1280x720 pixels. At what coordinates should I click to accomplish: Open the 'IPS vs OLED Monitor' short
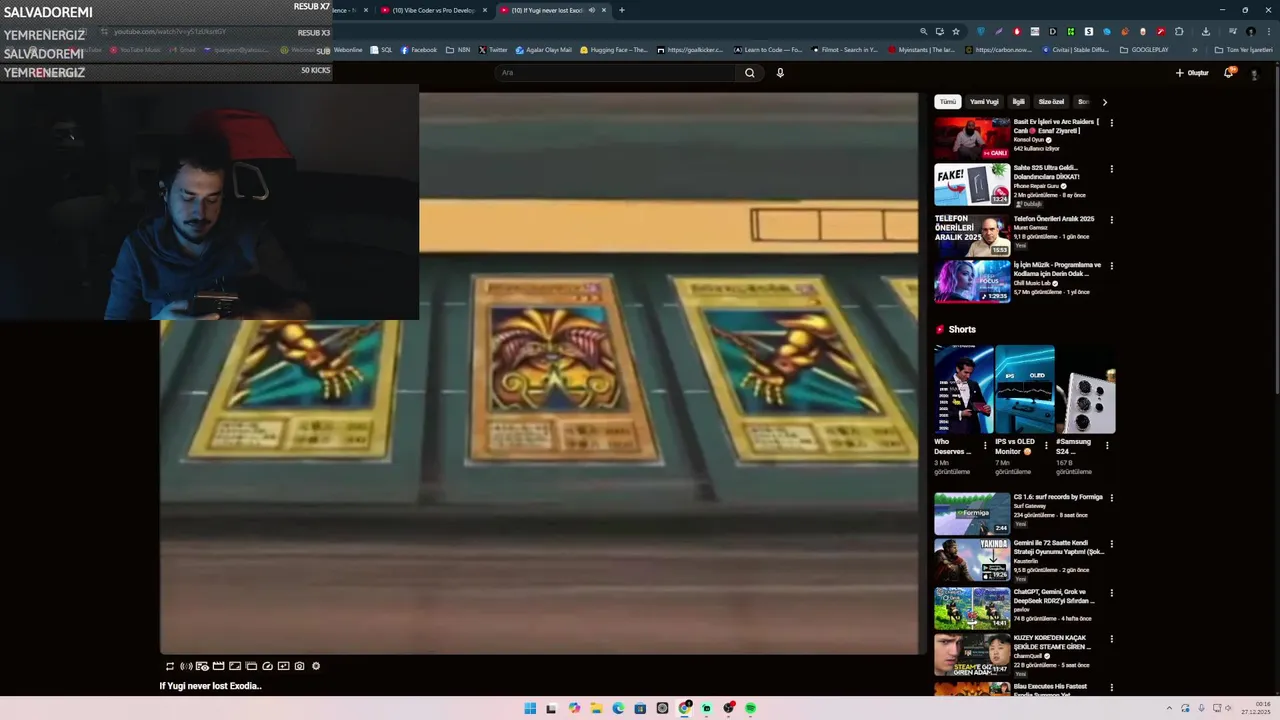pyautogui.click(x=1024, y=389)
